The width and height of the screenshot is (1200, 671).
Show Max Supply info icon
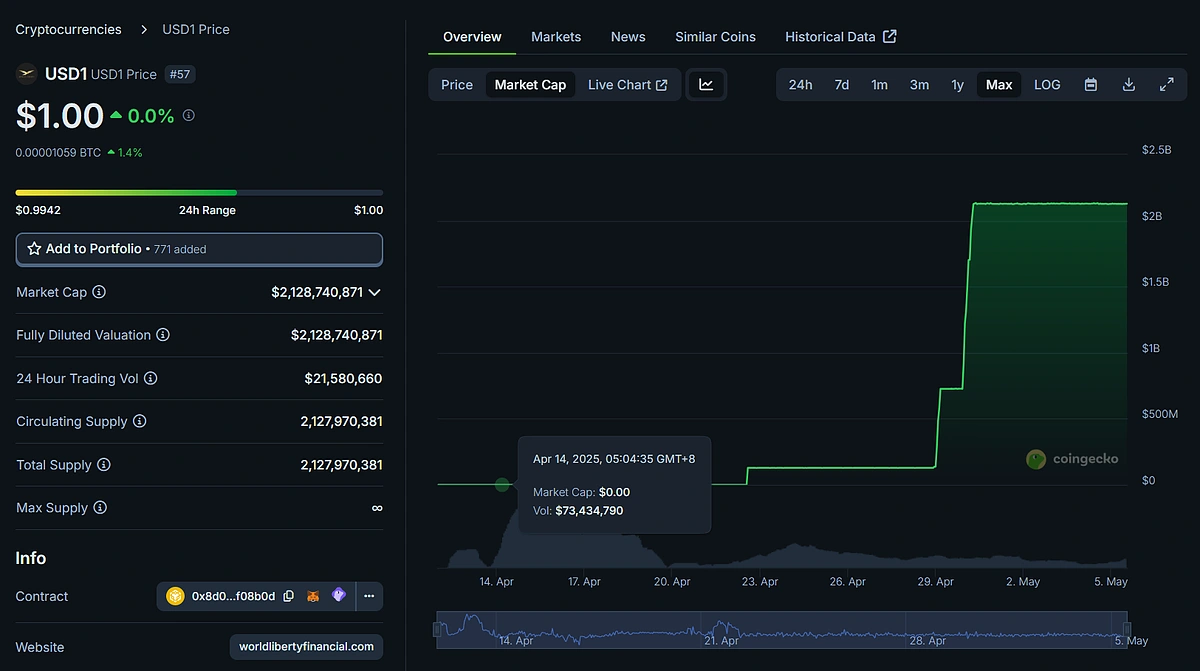click(x=100, y=508)
